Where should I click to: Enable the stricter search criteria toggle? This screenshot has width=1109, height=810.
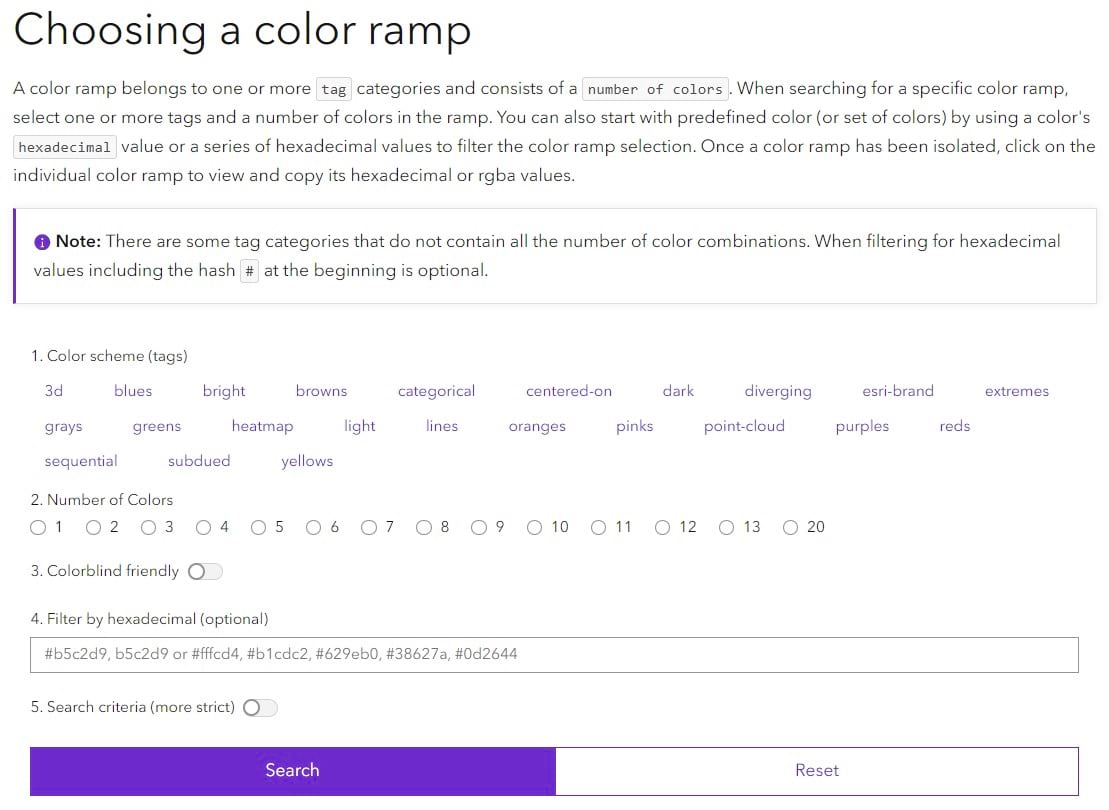tap(259, 707)
